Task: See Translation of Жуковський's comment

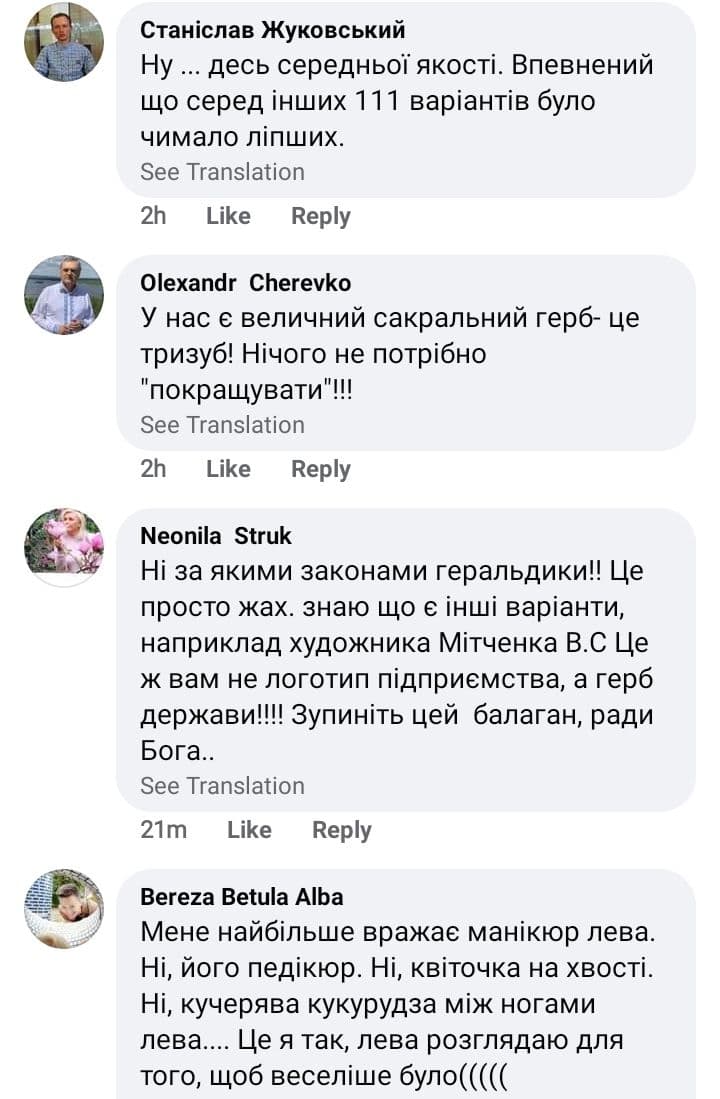Action: click(x=222, y=172)
